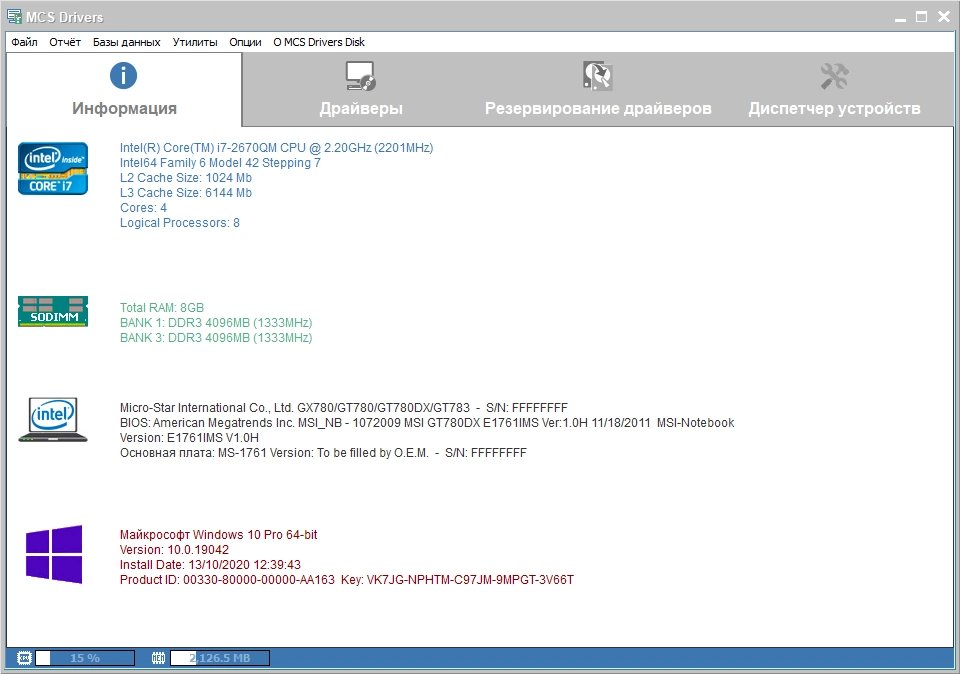The image size is (960, 674).
Task: Click the Total RAM: 8GB text
Action: pyautogui.click(x=162, y=307)
